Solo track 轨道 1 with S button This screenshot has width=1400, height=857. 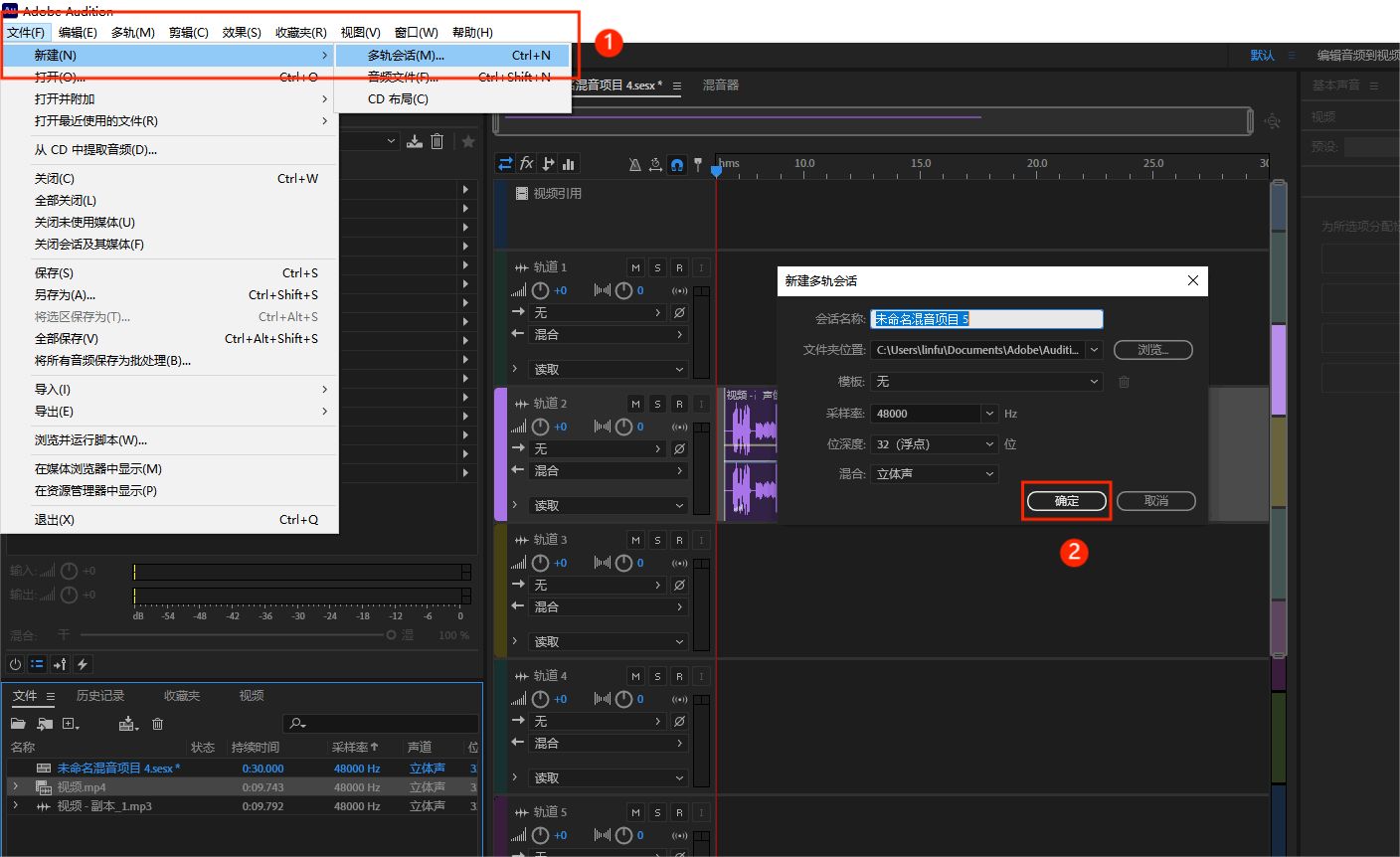click(x=657, y=267)
